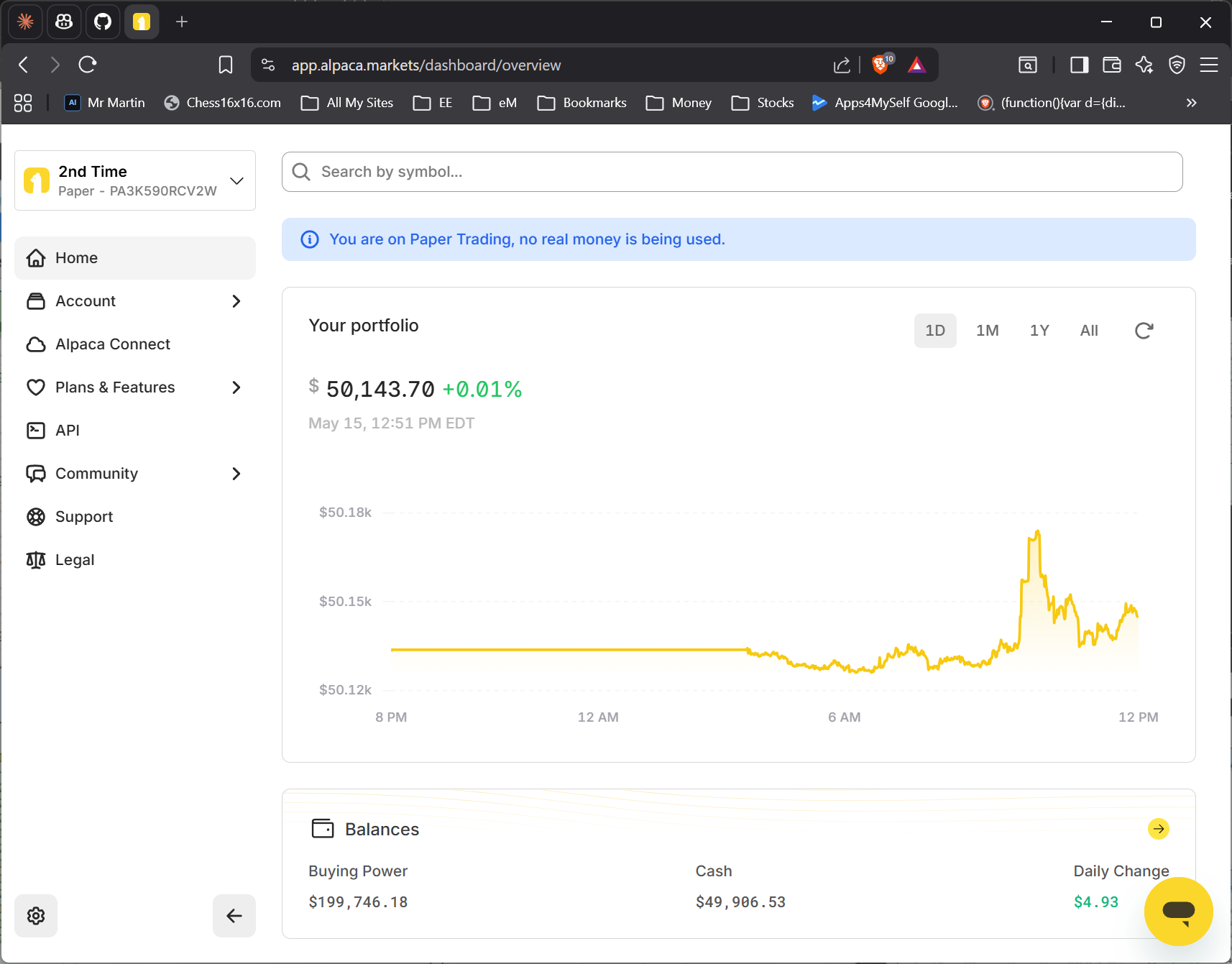Collapse sidebar with left arrow button
Screen dimensions: 1232x964
coord(234,916)
